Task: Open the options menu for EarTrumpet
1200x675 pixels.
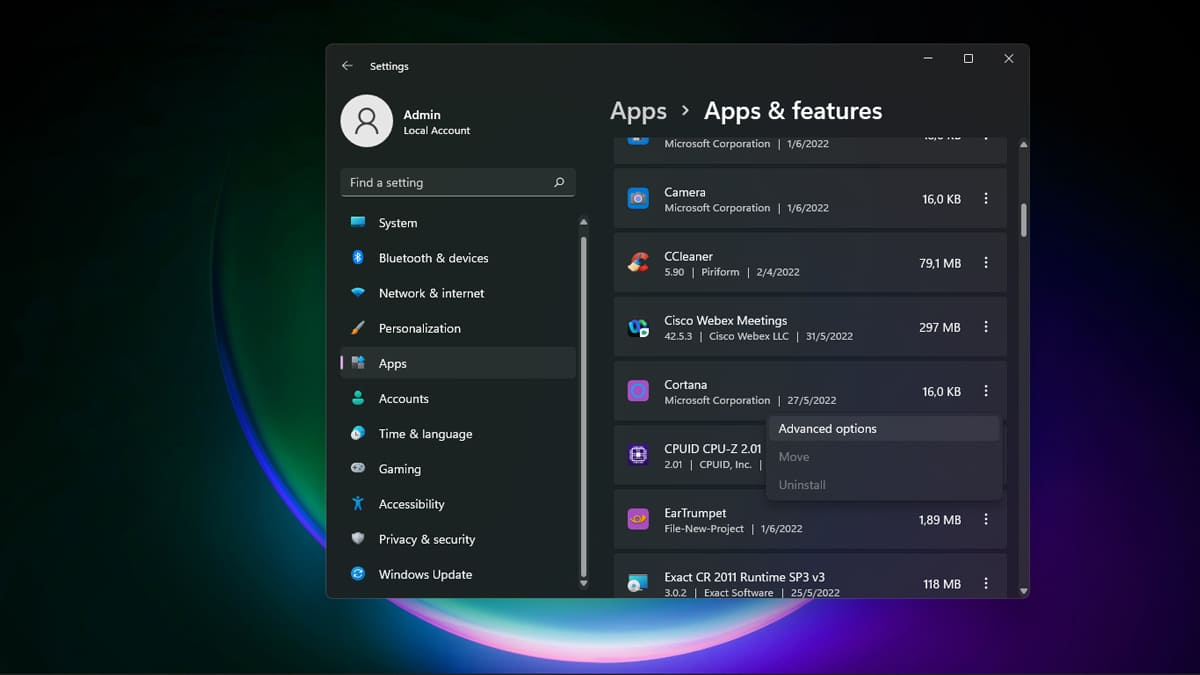Action: coord(986,519)
